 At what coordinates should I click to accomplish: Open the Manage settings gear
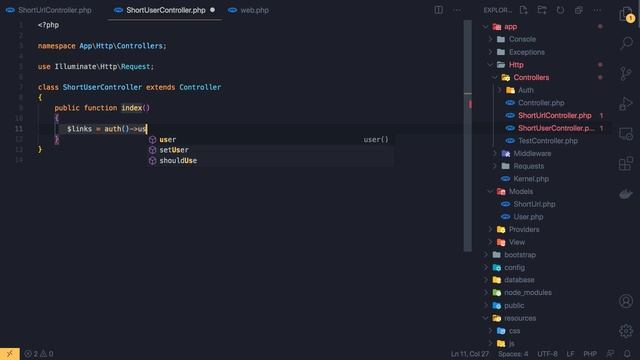pos(626,331)
